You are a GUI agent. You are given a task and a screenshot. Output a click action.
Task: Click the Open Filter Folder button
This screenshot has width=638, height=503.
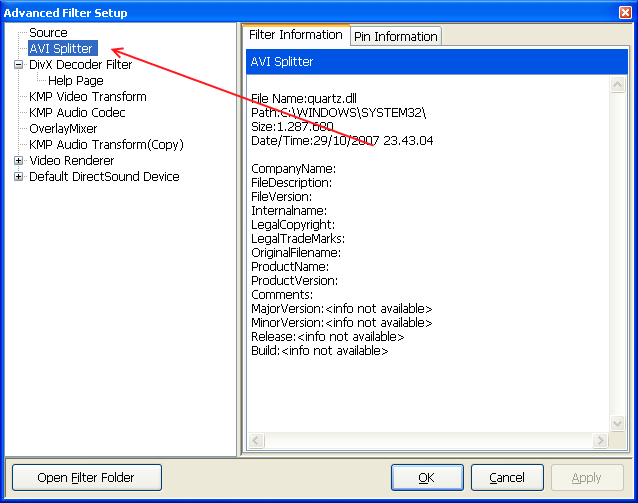pos(87,477)
